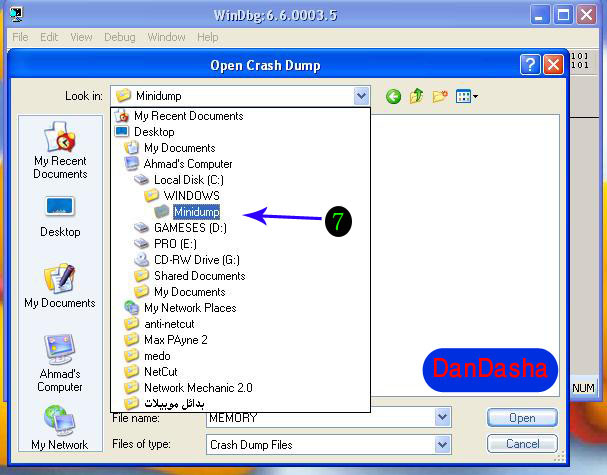Create a new folder icon
This screenshot has width=607, height=475.
click(440, 96)
